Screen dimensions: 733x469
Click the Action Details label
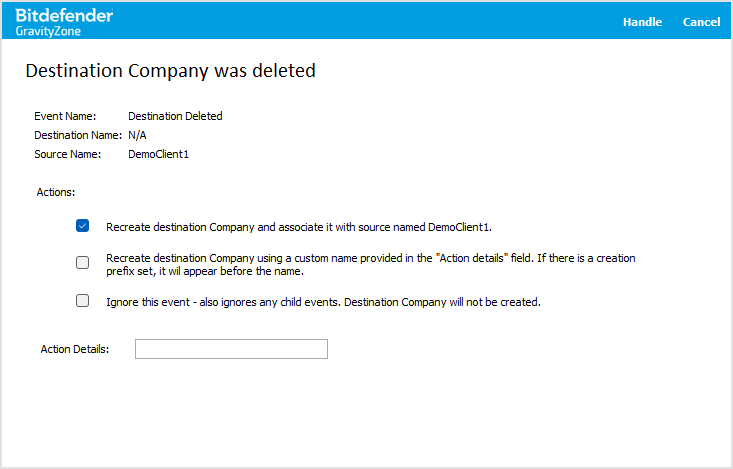pos(74,349)
